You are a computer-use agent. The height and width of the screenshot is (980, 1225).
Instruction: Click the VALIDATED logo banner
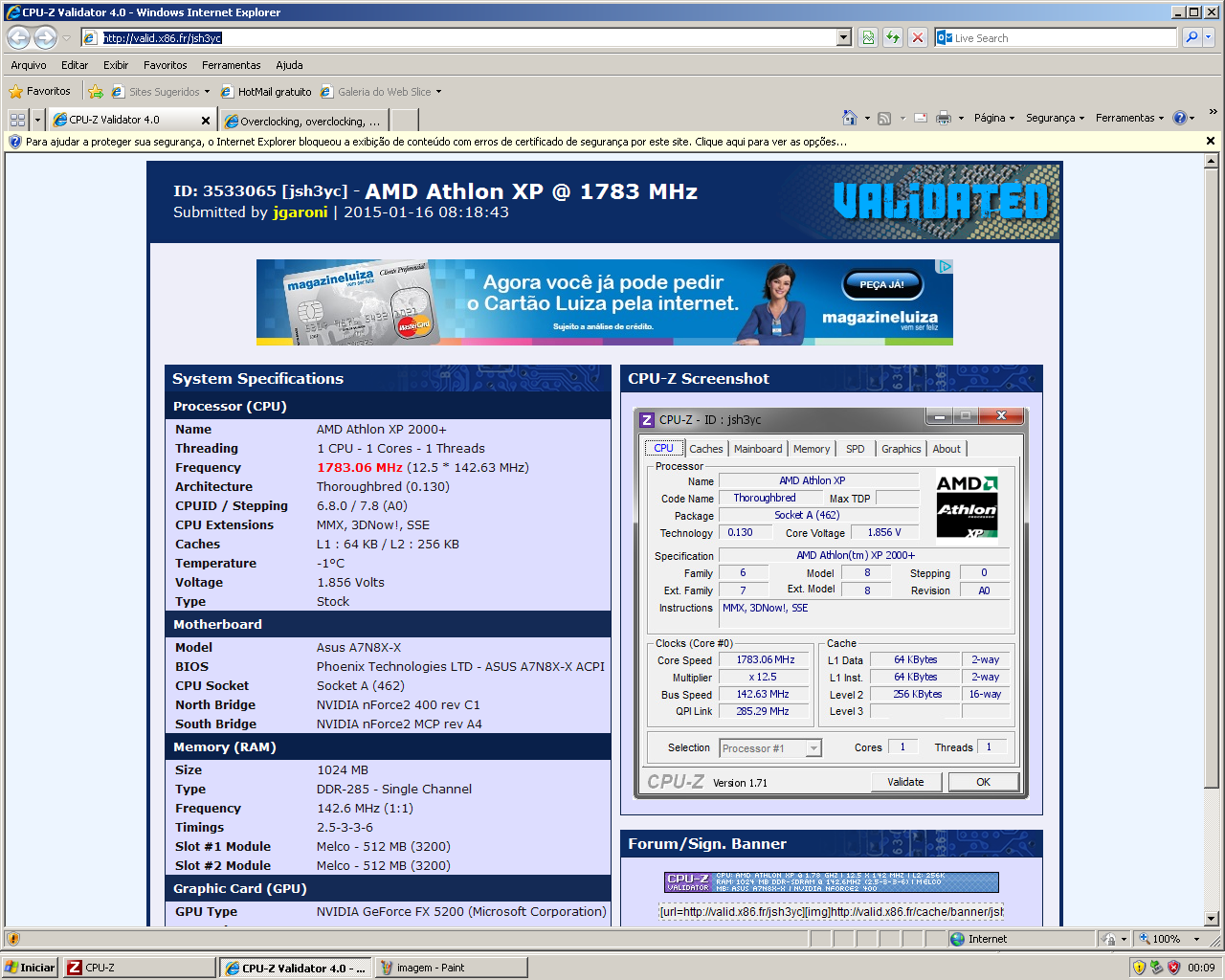pos(941,201)
